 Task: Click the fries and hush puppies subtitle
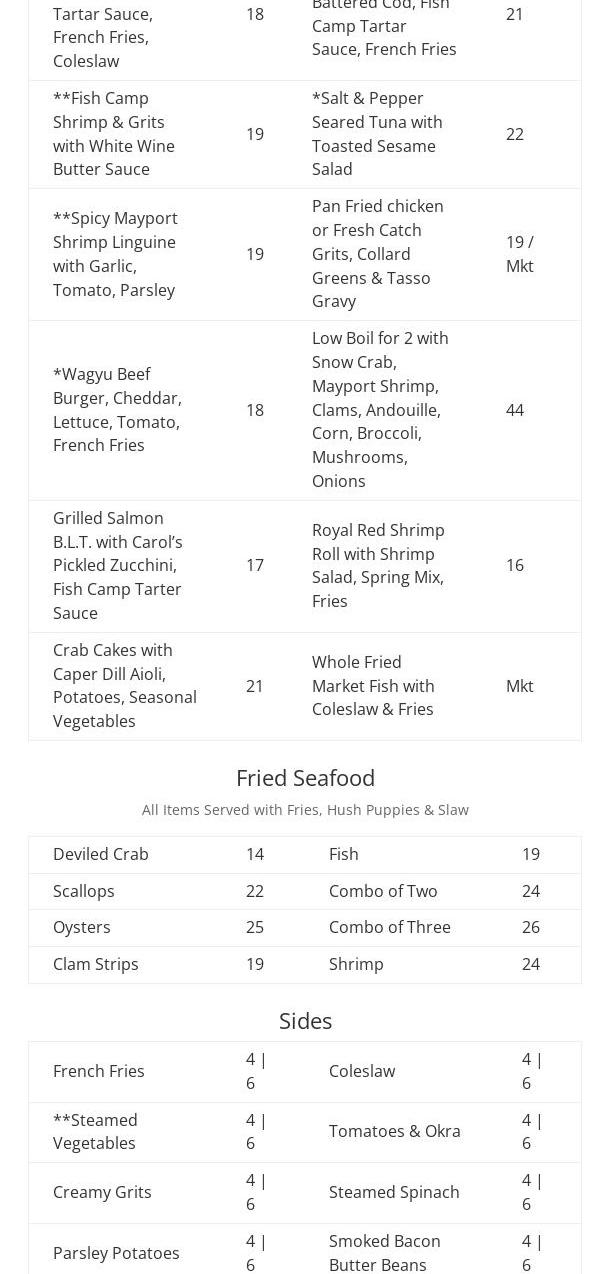point(305,810)
